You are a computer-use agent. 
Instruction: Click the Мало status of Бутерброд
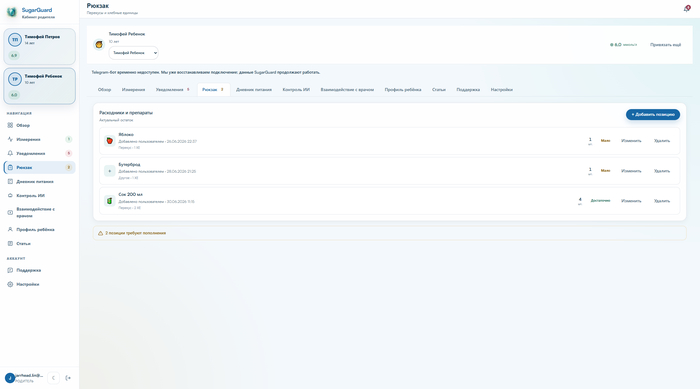tap(605, 171)
